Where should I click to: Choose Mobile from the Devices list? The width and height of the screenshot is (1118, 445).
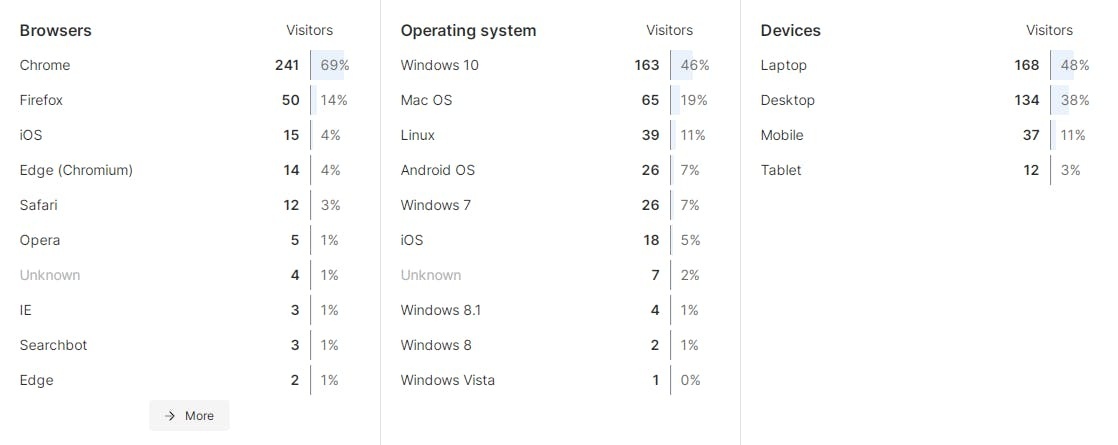[x=925, y=135]
